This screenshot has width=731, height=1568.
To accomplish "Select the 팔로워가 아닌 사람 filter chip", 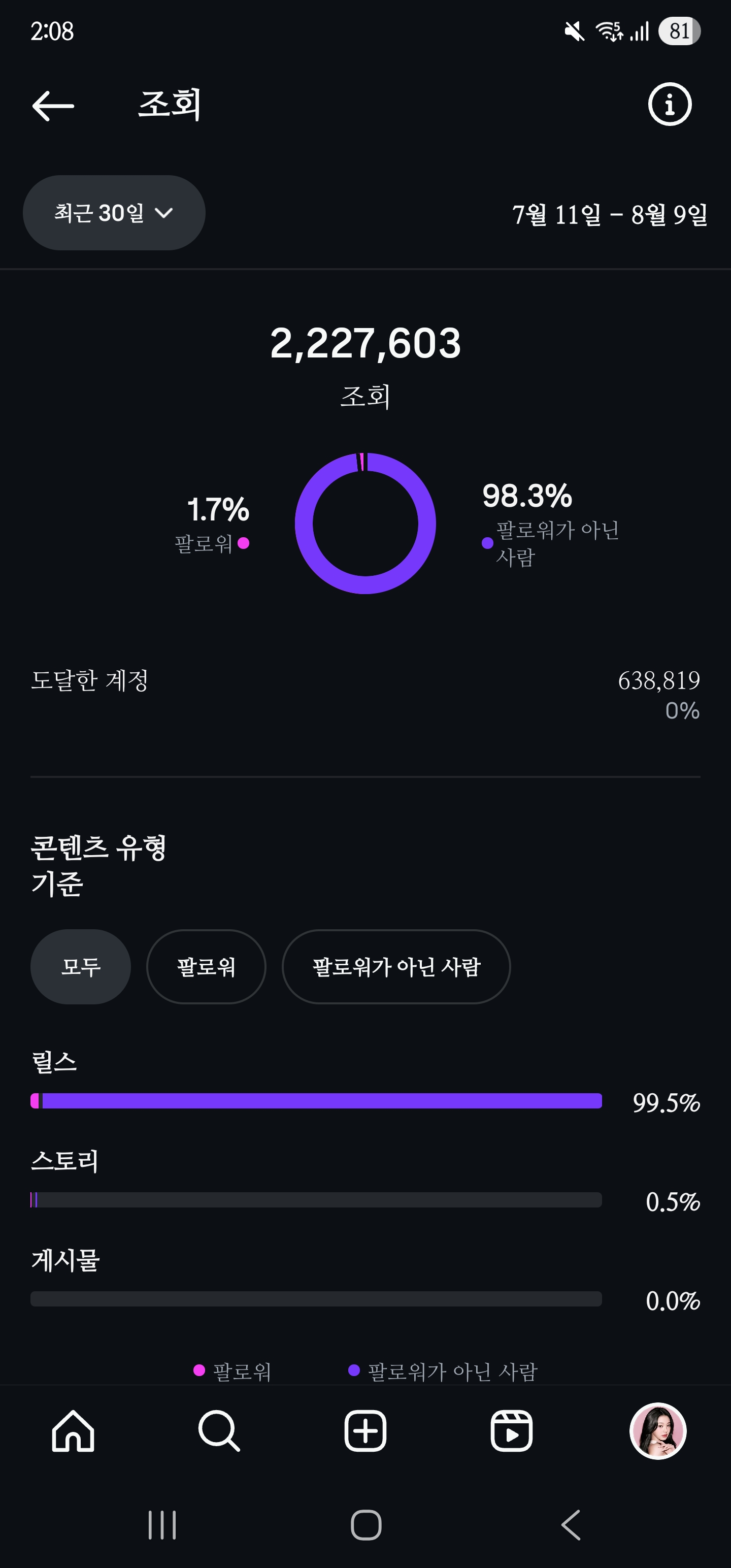I will pyautogui.click(x=395, y=967).
